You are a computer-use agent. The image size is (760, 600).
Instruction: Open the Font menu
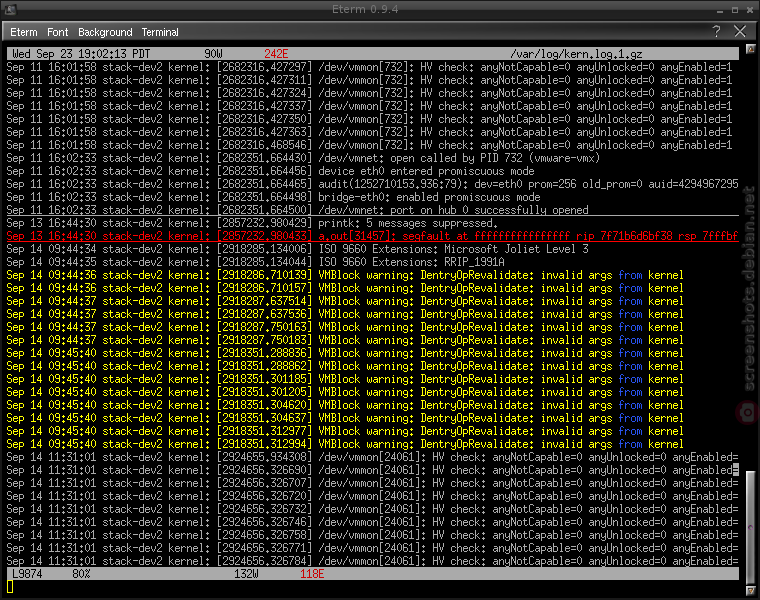(x=58, y=32)
